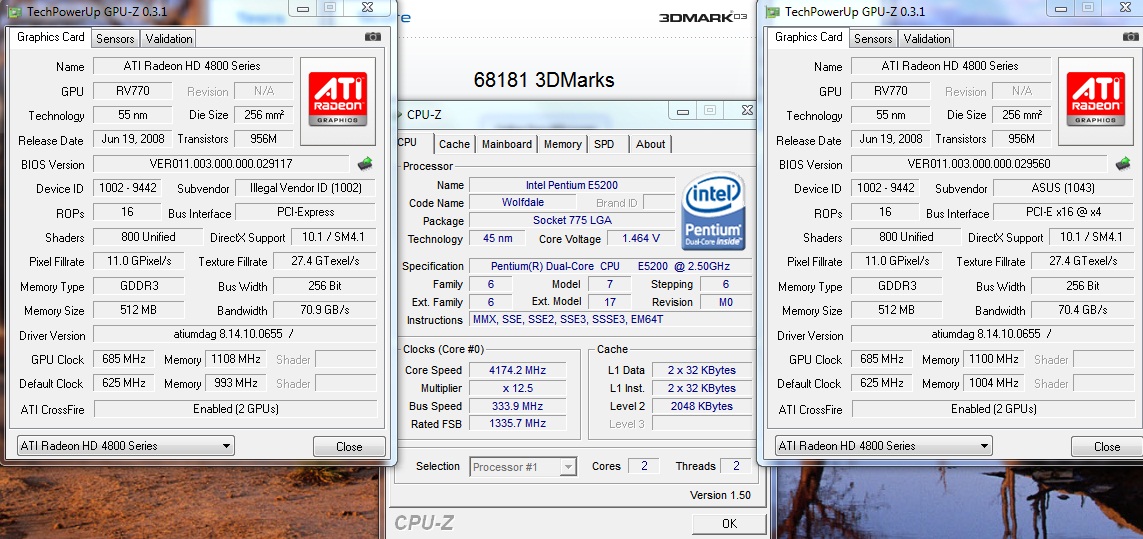Click the Intel Pentium logo in CPU-Z
The width and height of the screenshot is (1143, 539).
(713, 212)
